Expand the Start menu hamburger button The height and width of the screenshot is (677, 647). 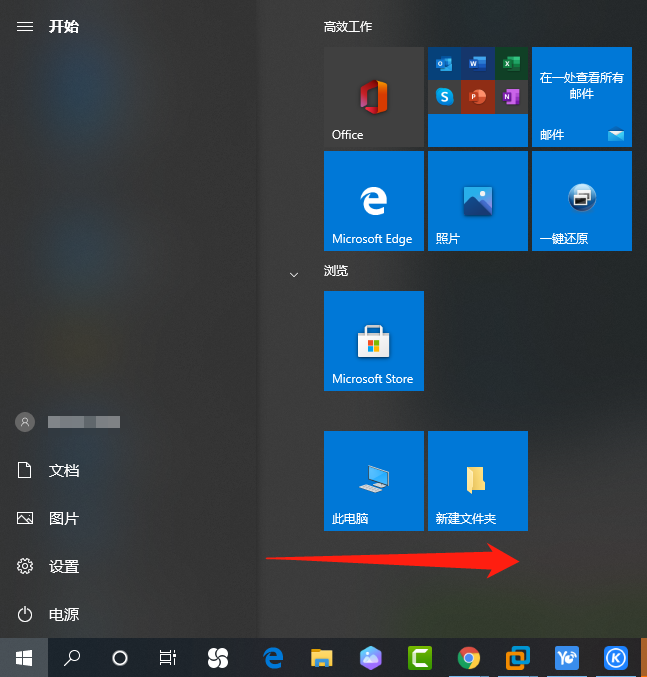click(25, 27)
